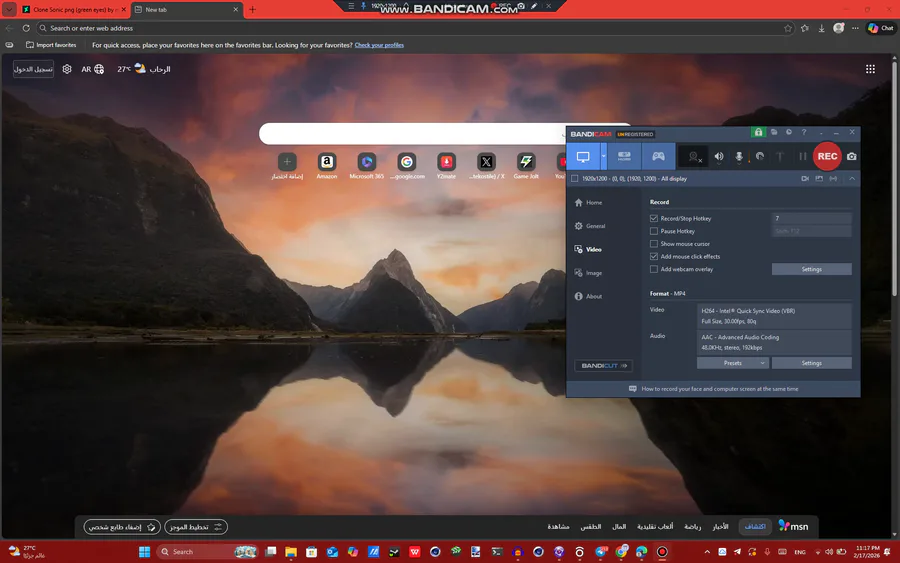Select game recording mode gamepad icon

tap(658, 156)
